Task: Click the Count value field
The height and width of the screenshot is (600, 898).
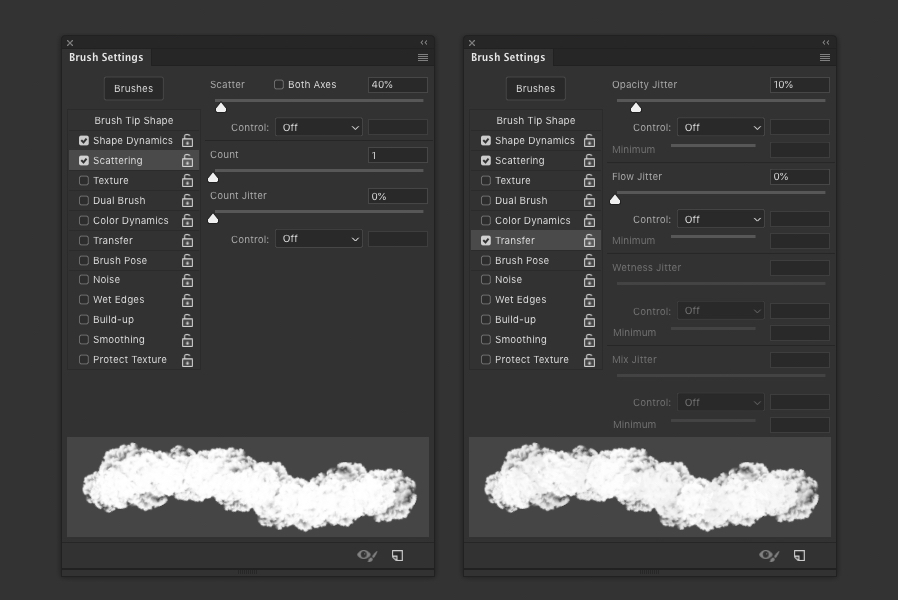Action: [x=397, y=155]
